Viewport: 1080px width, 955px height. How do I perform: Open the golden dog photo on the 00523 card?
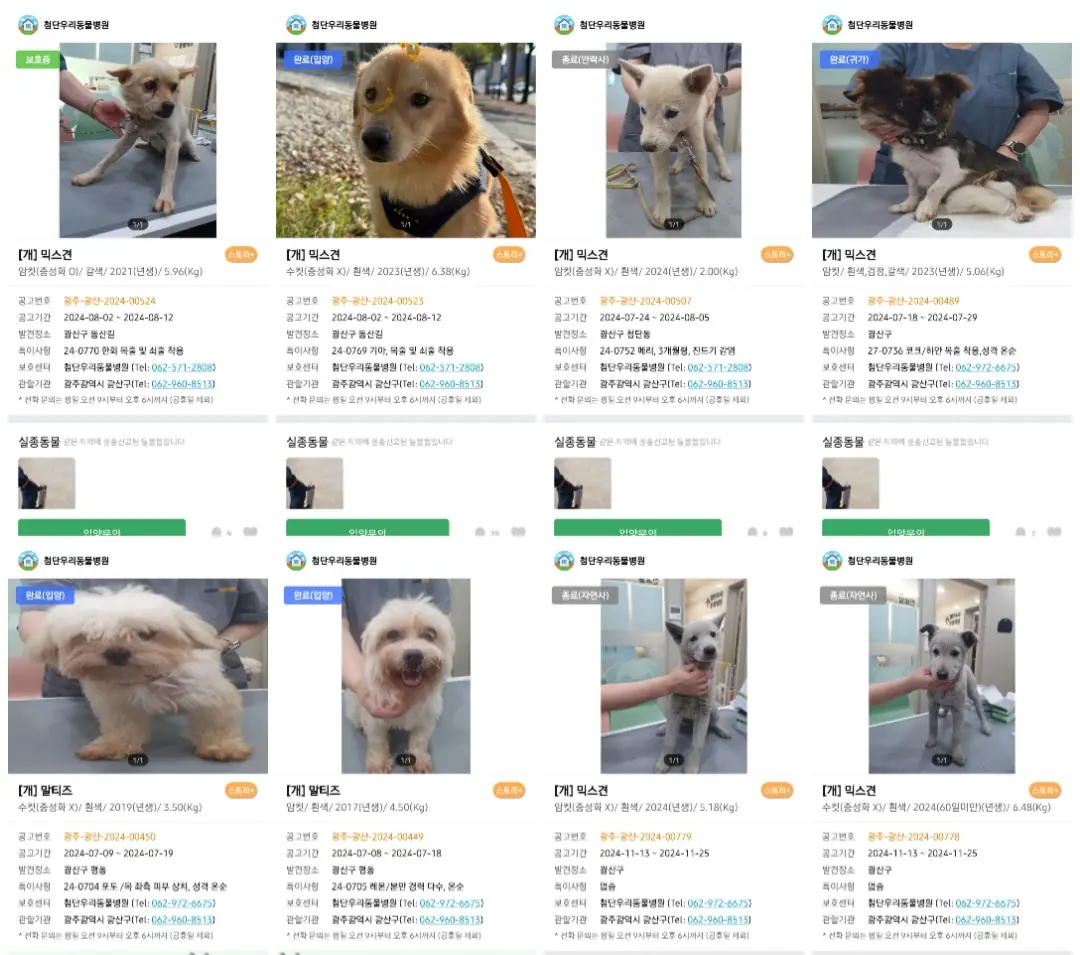coord(406,140)
